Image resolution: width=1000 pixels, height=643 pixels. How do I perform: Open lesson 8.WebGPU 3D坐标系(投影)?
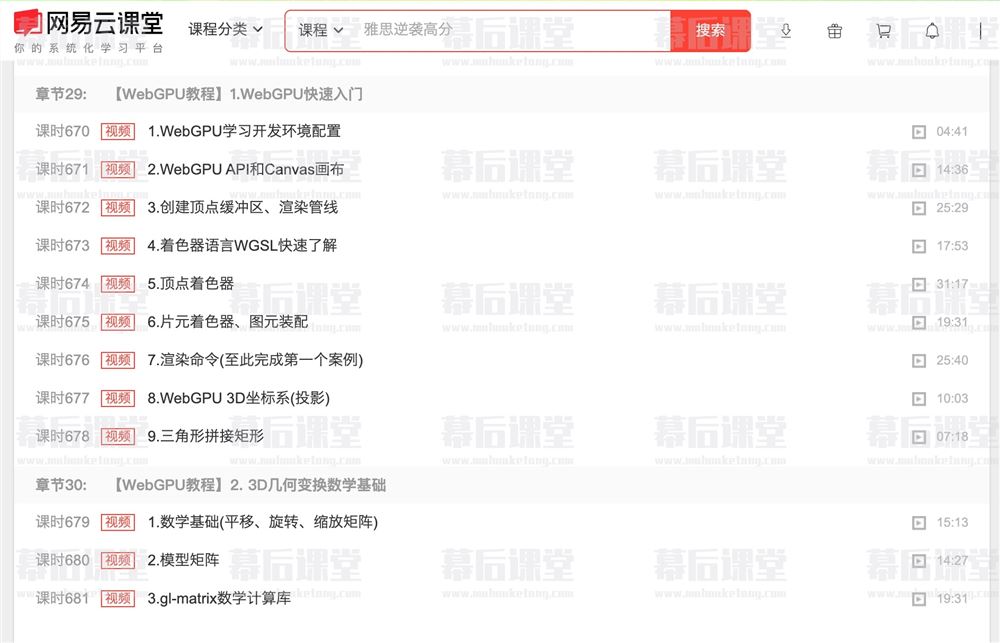tap(239, 399)
